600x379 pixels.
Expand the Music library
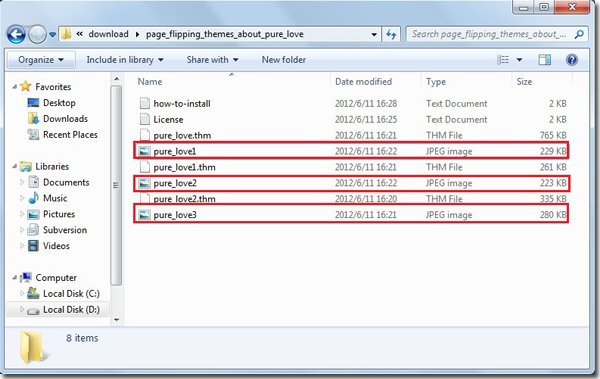[22, 198]
